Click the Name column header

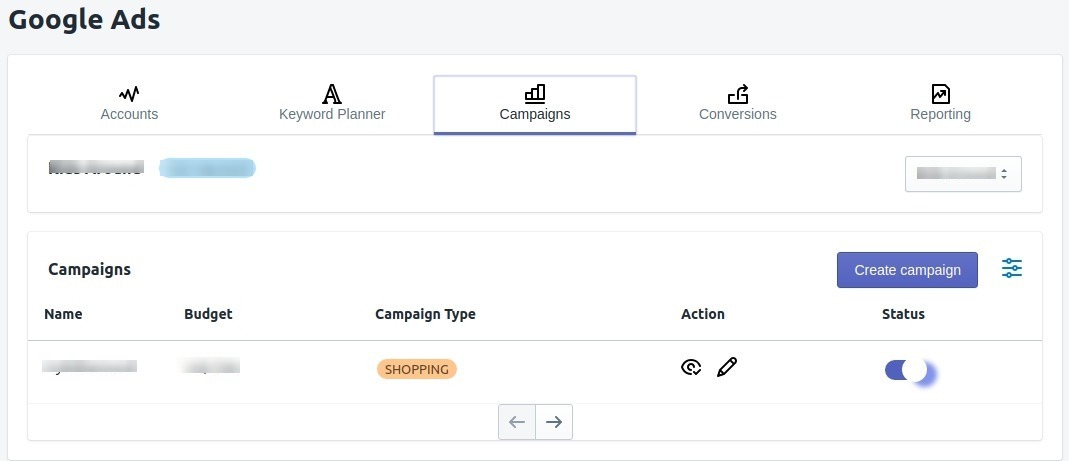[x=63, y=314]
